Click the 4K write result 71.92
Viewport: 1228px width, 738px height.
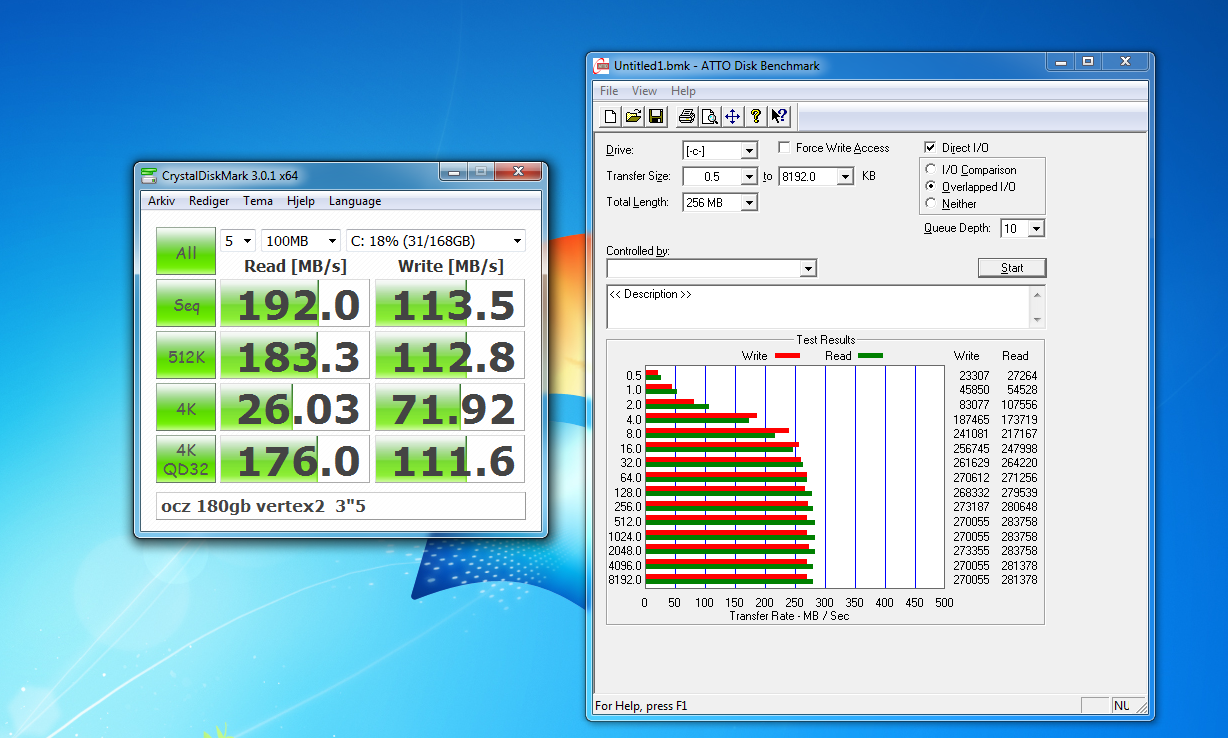coord(450,408)
